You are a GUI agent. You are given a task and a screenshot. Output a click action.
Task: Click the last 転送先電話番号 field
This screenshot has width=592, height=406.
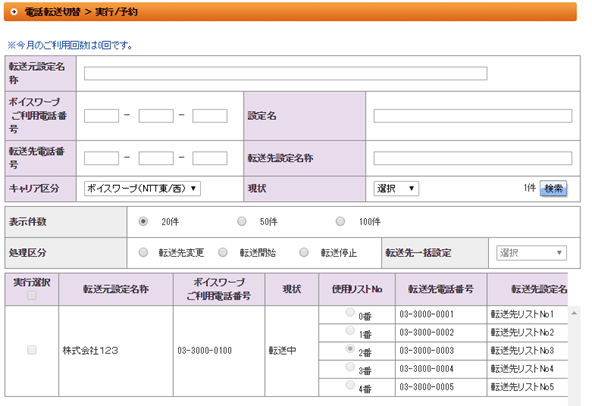210,158
